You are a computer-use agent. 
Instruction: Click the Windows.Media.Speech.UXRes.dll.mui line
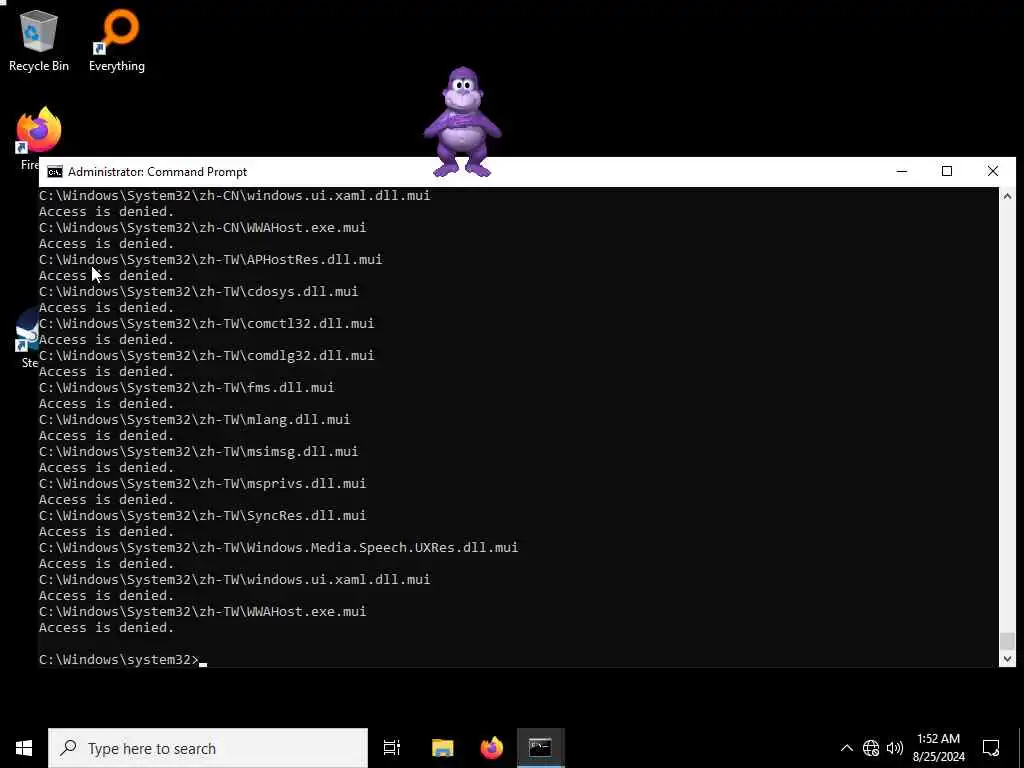point(279,547)
